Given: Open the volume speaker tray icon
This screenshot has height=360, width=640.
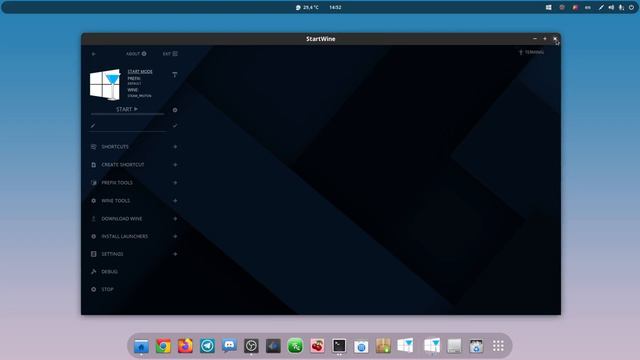Looking at the screenshot, I should coord(611,7).
